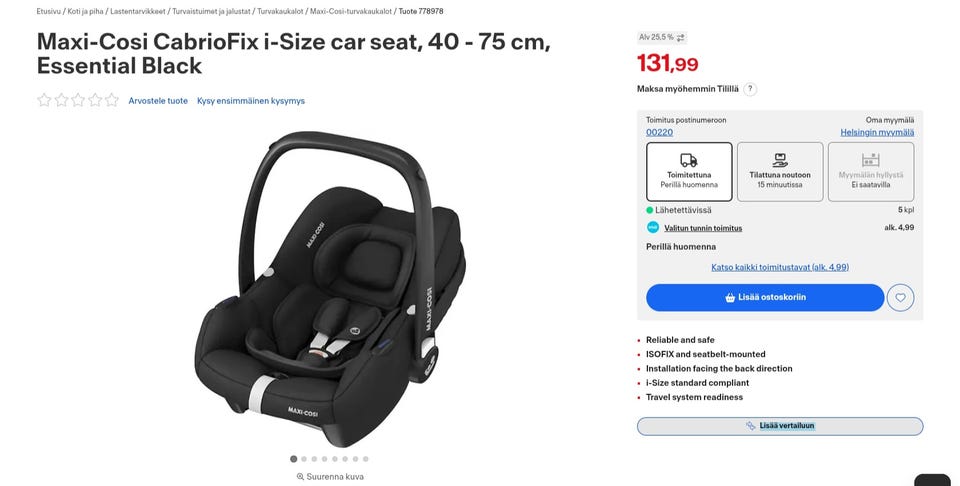Click the Lisää vertailuun compare button
Screen dimensions: 960x486
click(x=780, y=426)
